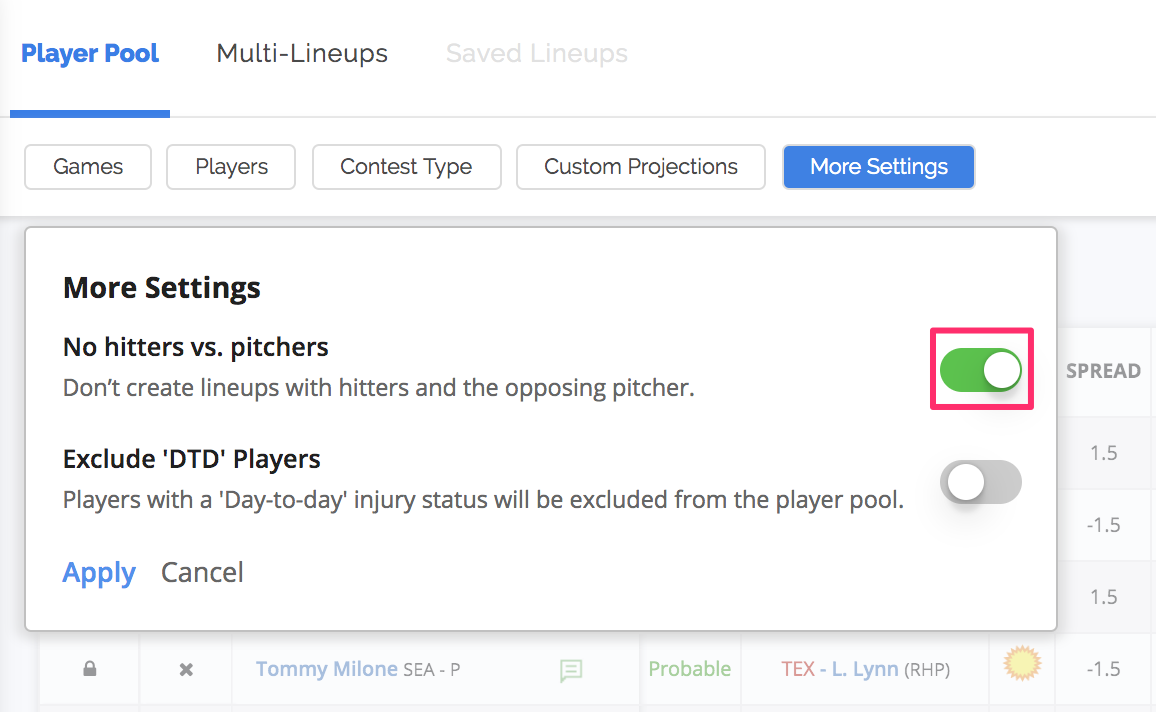Open the Saved Lineups tab
The image size is (1156, 712).
[x=536, y=54]
